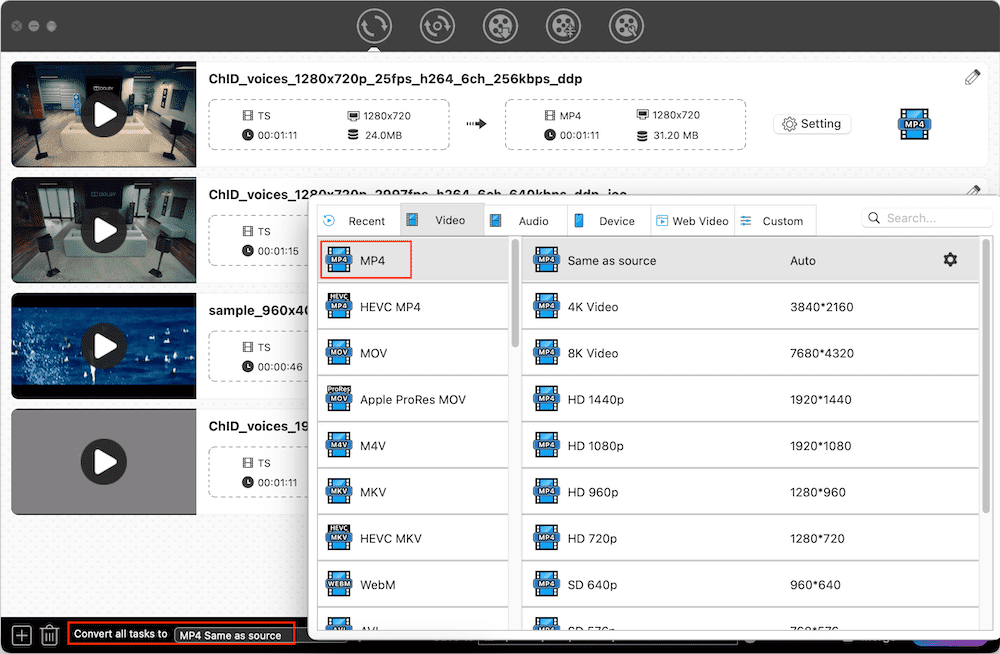This screenshot has height=654, width=1000.
Task: Click the format Search field
Action: (x=927, y=218)
